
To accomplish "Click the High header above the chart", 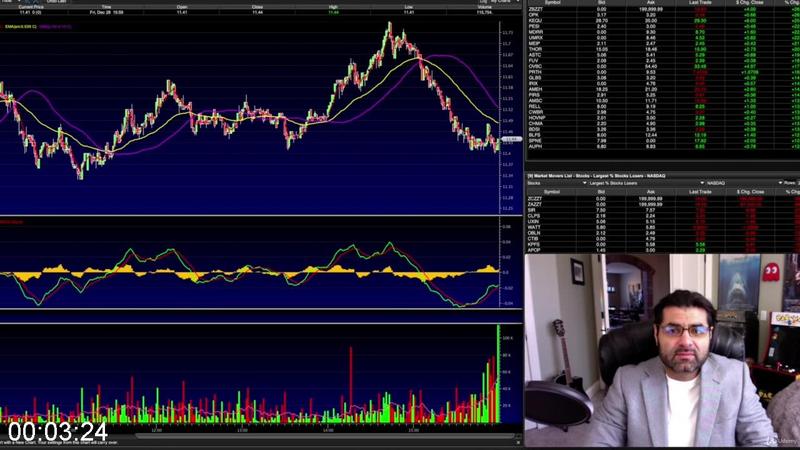I will point(333,7).
